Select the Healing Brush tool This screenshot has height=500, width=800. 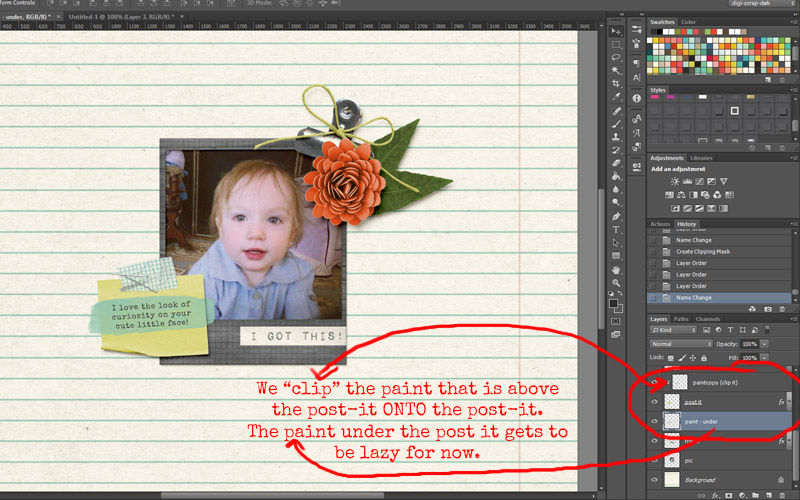pos(616,110)
